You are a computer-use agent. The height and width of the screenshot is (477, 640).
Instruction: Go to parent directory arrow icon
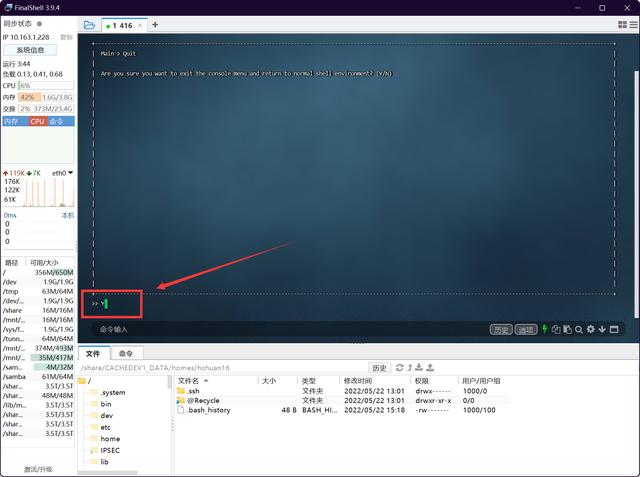click(x=410, y=368)
